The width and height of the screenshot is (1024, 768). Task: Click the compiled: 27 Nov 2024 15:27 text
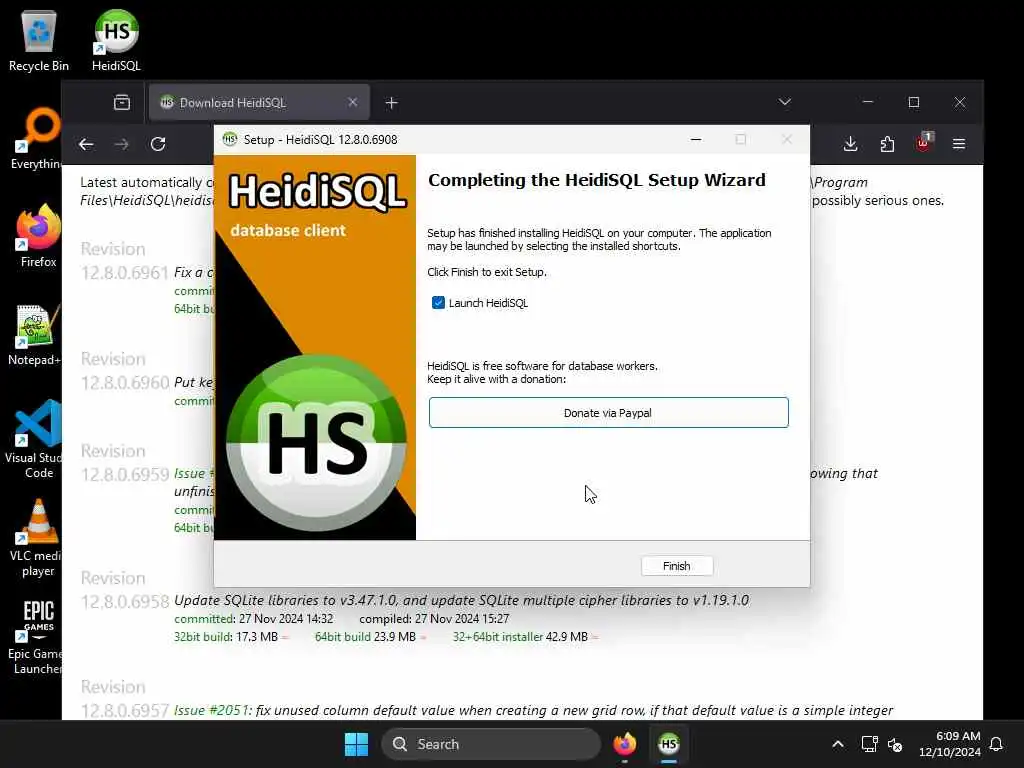point(434,618)
